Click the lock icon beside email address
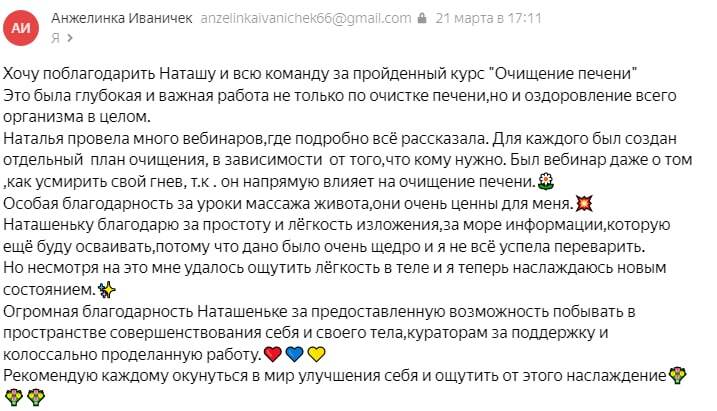Image resolution: width=717 pixels, height=411 pixels. coord(422,18)
